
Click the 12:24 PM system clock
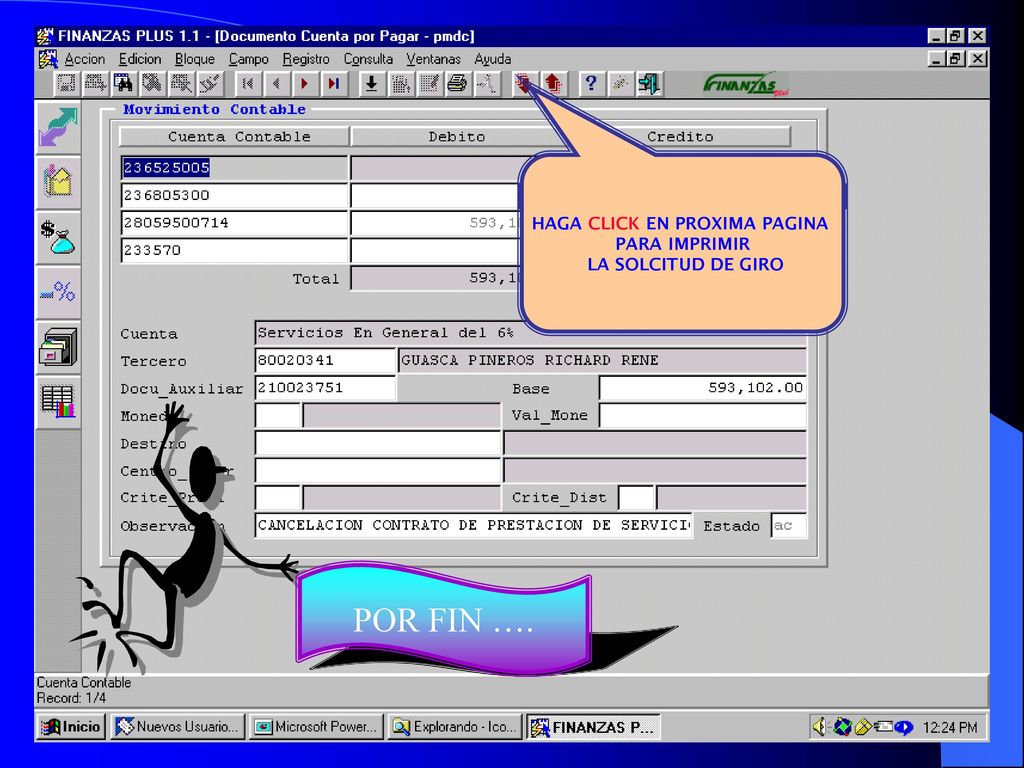coord(950,727)
